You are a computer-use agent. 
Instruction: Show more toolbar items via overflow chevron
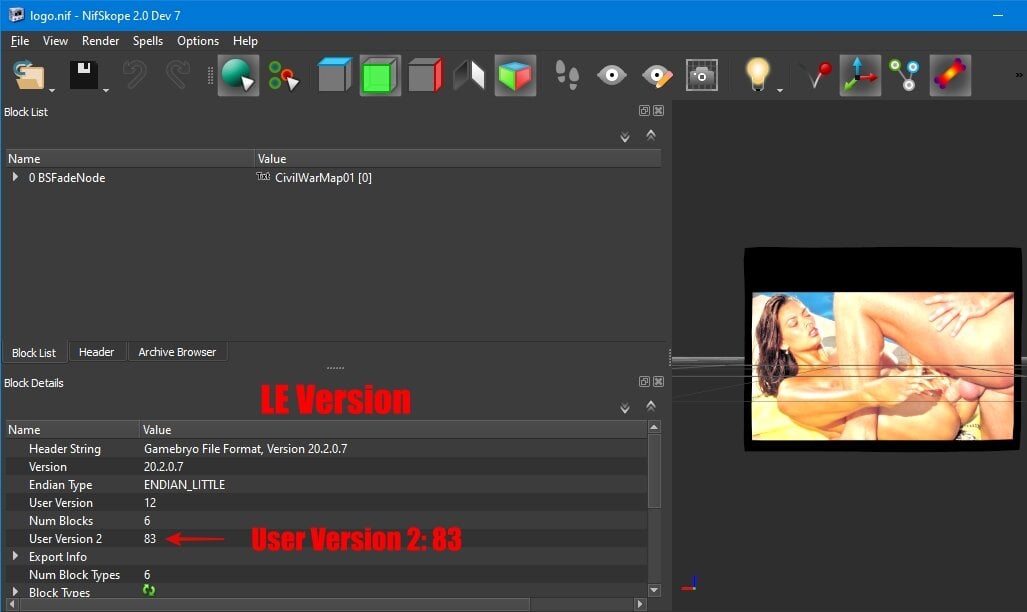pyautogui.click(x=1019, y=75)
